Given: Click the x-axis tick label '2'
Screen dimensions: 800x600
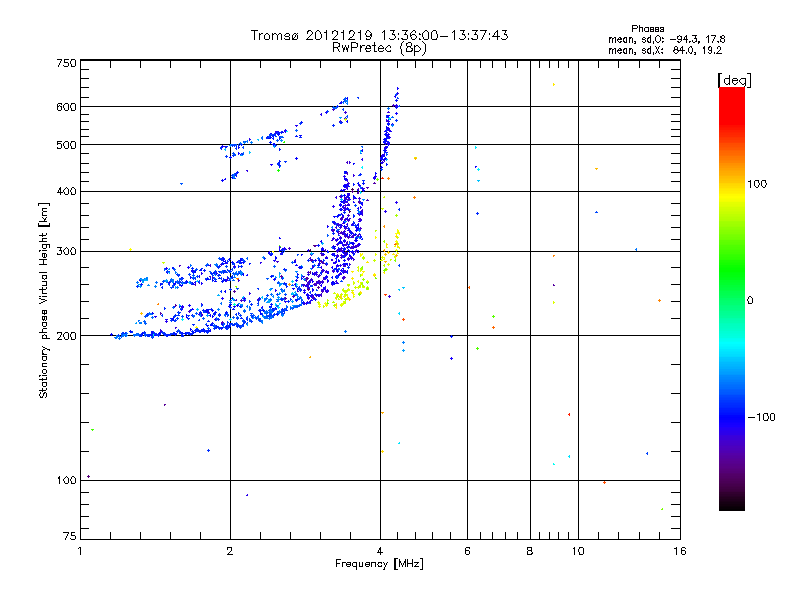Looking at the screenshot, I should 230,551.
